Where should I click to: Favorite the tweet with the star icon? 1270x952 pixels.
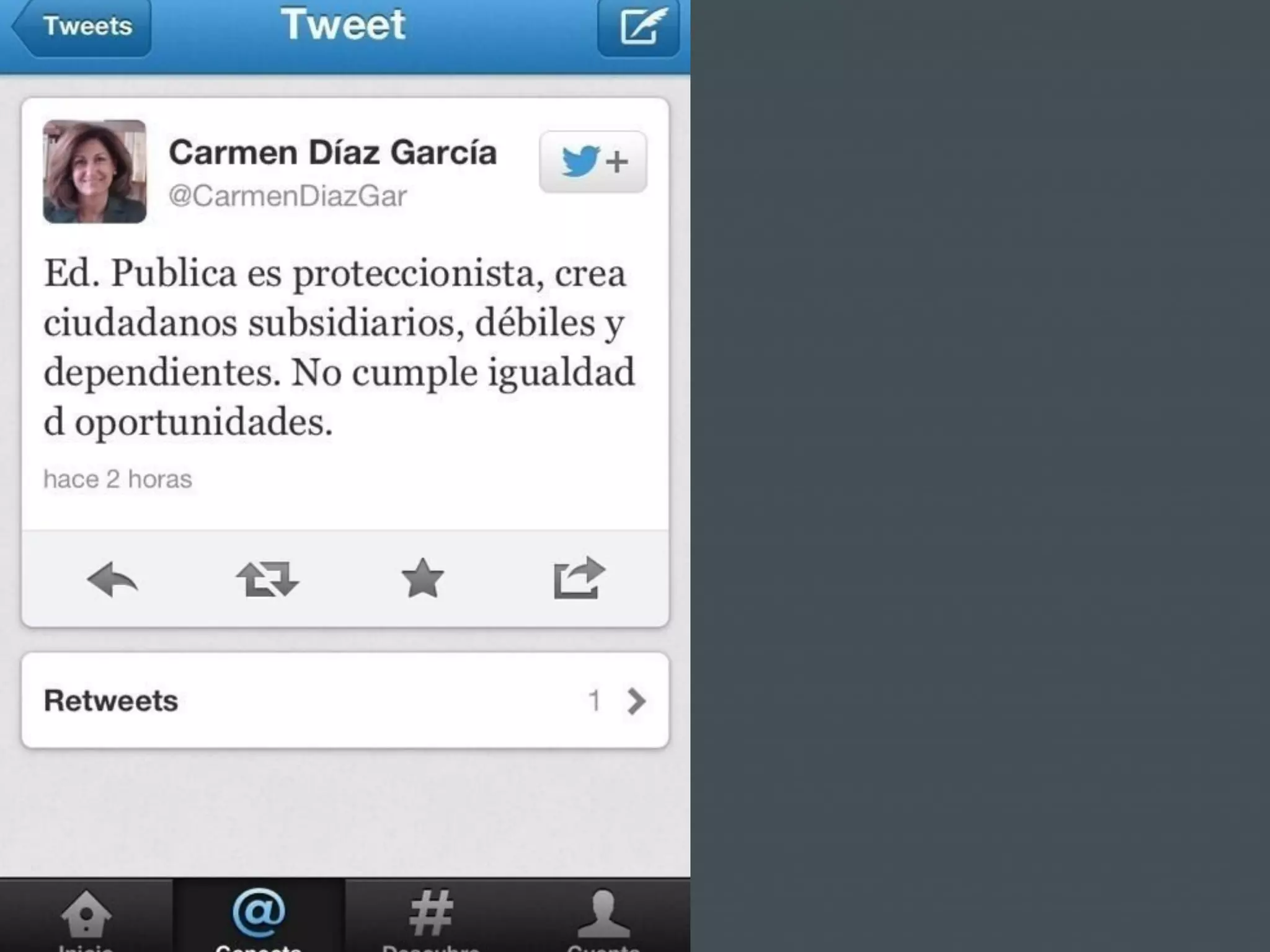click(x=422, y=578)
